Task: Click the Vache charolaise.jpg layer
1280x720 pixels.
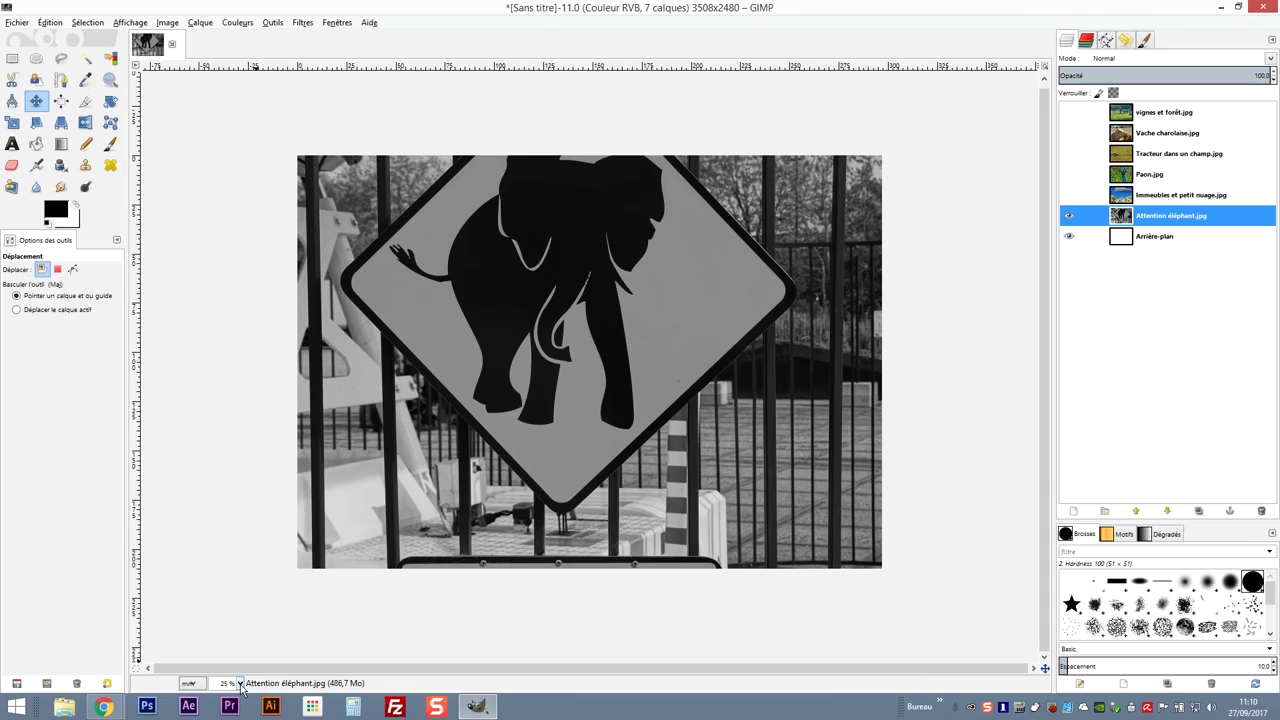Action: pyautogui.click(x=1167, y=133)
